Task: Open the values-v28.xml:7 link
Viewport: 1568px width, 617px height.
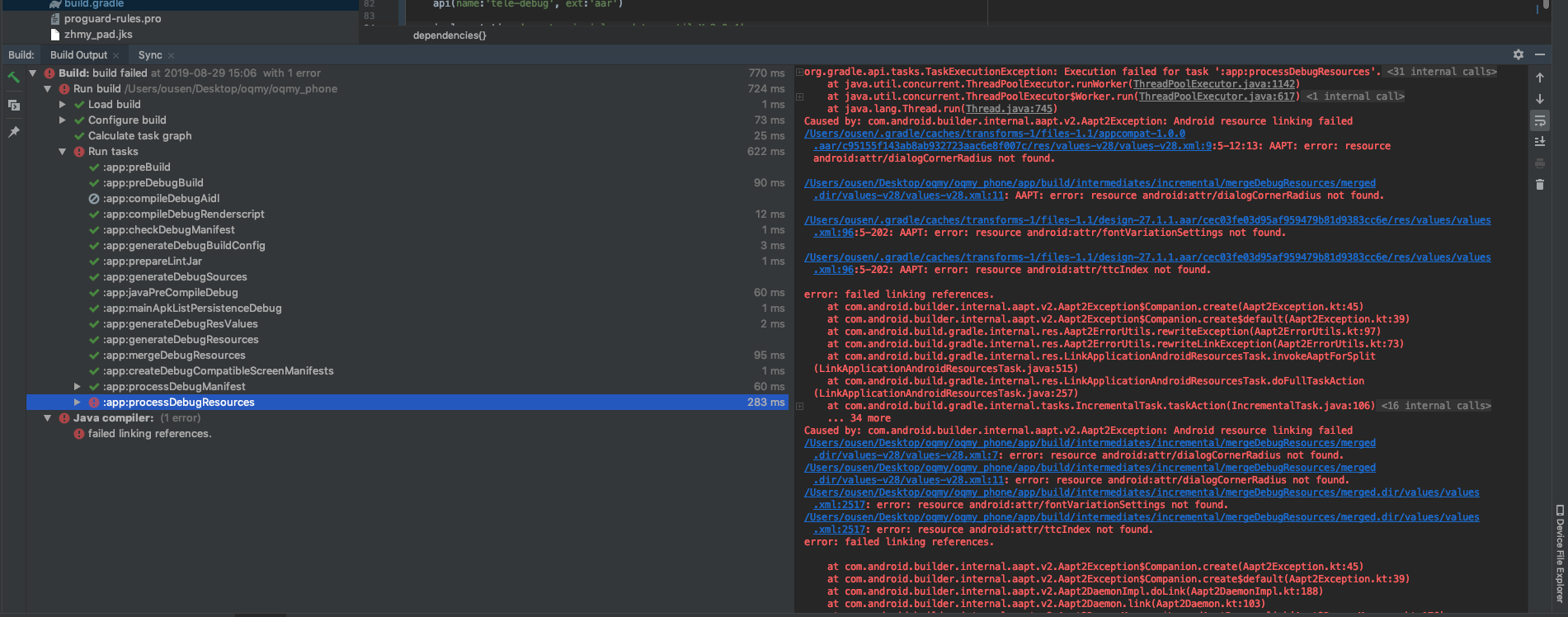Action: coord(906,455)
